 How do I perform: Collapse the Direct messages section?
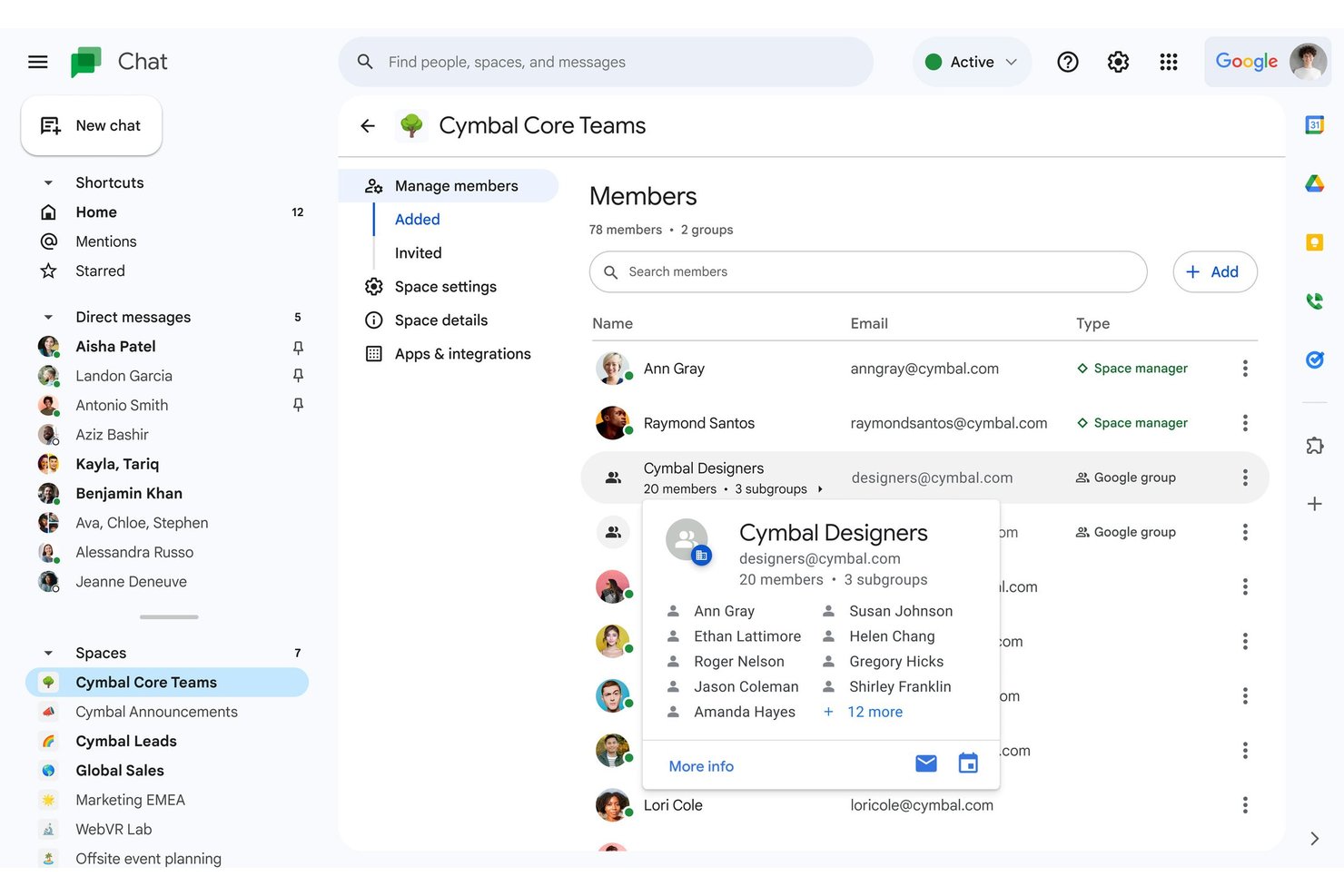pyautogui.click(x=48, y=317)
